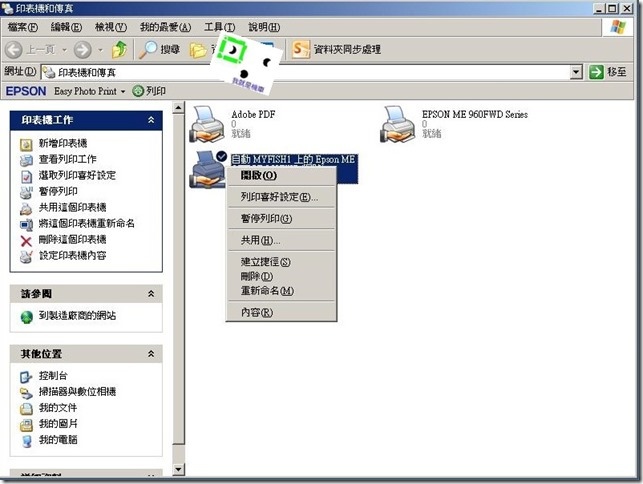This screenshot has width=643, height=484.
Task: Choose 列印喜好設定(E)... in context menu
Action: pyautogui.click(x=281, y=197)
